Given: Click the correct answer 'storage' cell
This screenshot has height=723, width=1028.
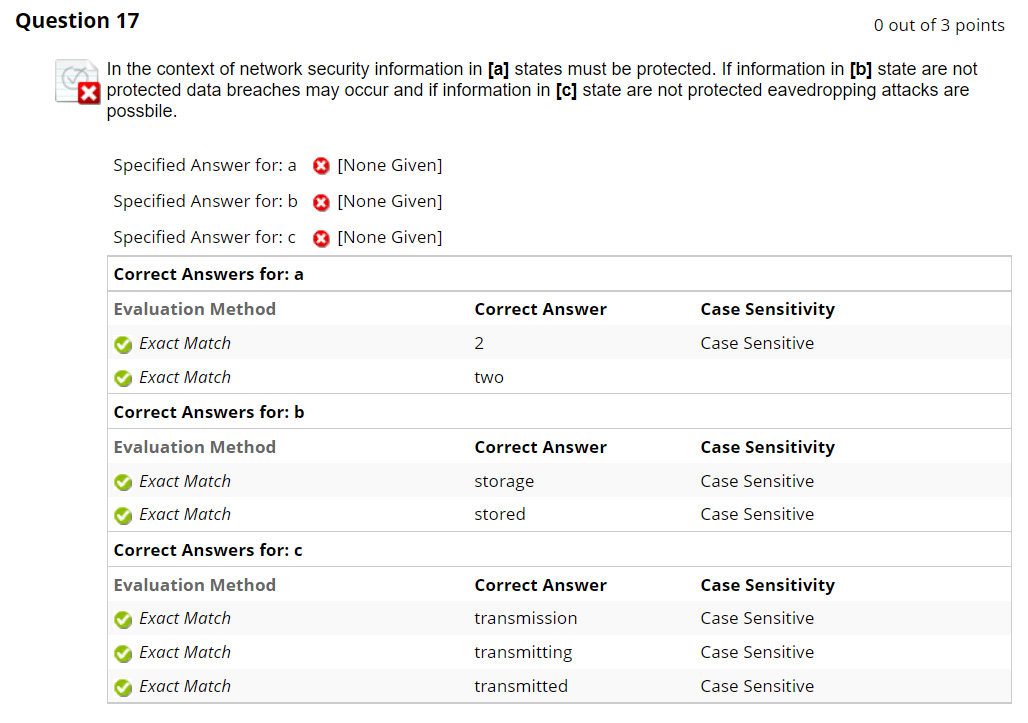Looking at the screenshot, I should (504, 482).
